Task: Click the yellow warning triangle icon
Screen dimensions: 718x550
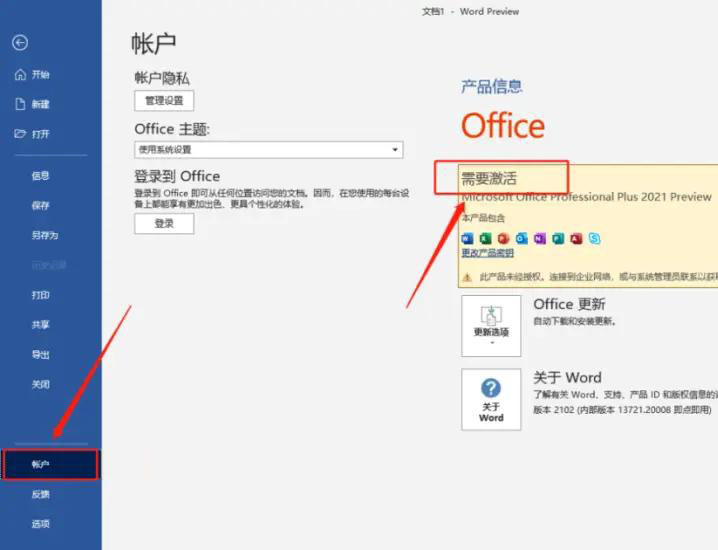Action: click(467, 277)
